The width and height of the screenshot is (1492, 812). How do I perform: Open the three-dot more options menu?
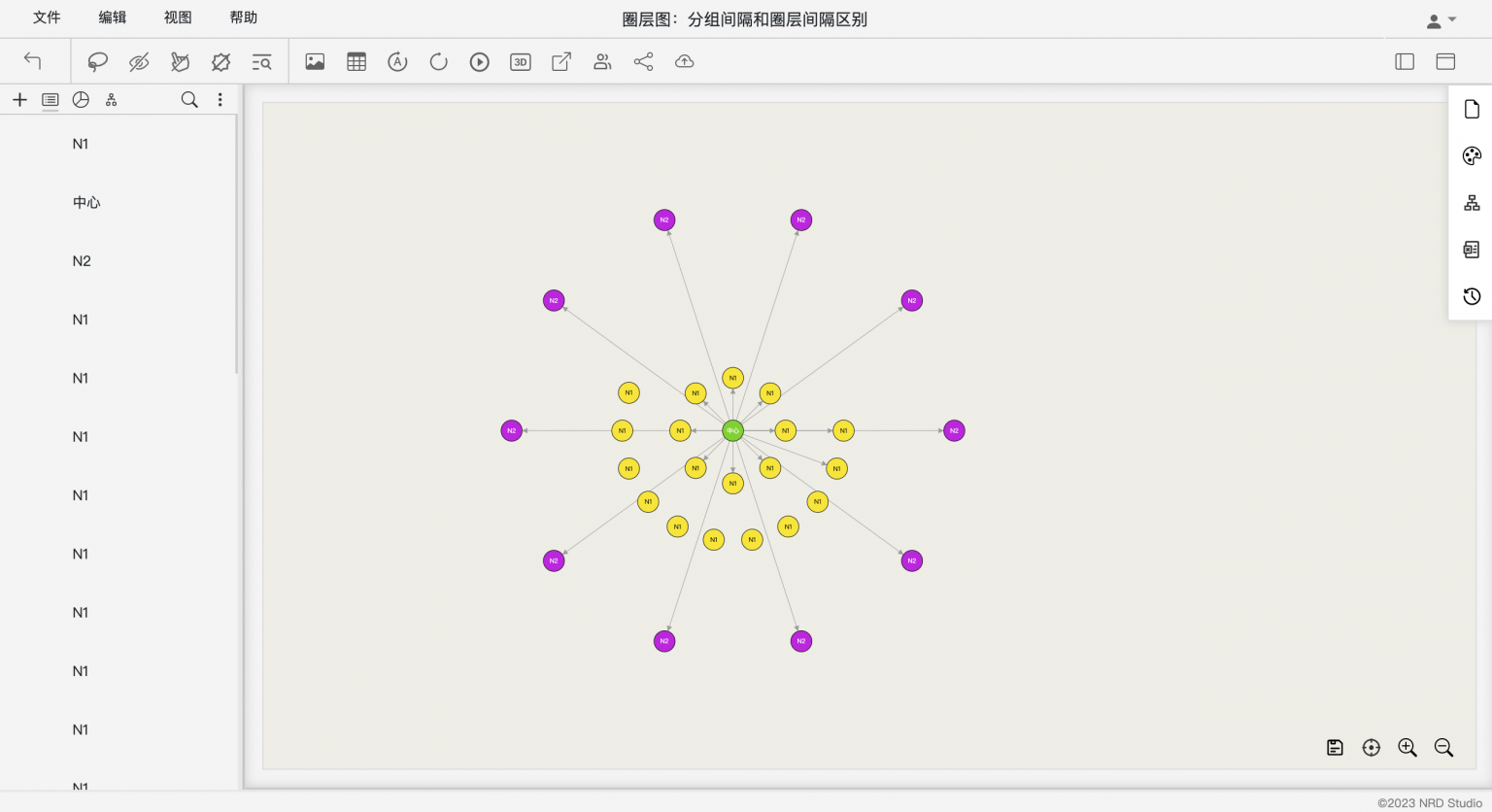(220, 100)
